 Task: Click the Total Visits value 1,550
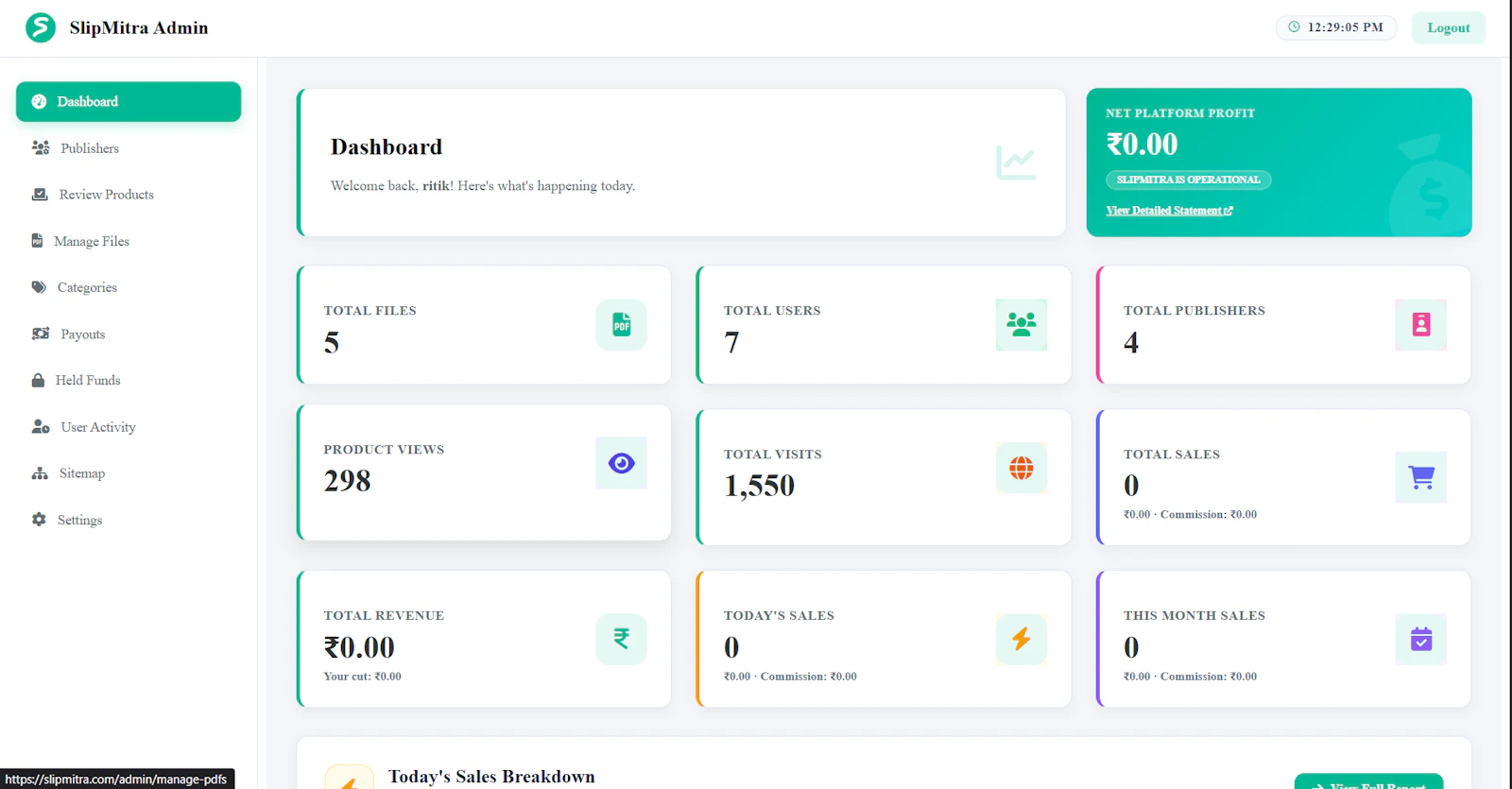click(760, 486)
